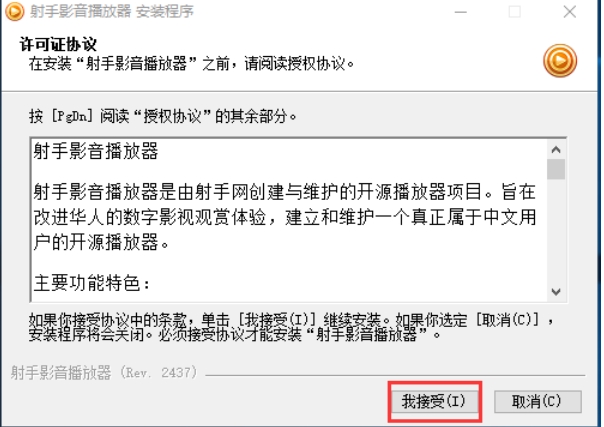Click the 许可证协议 heading
This screenshot has width=604, height=427.
pos(58,44)
